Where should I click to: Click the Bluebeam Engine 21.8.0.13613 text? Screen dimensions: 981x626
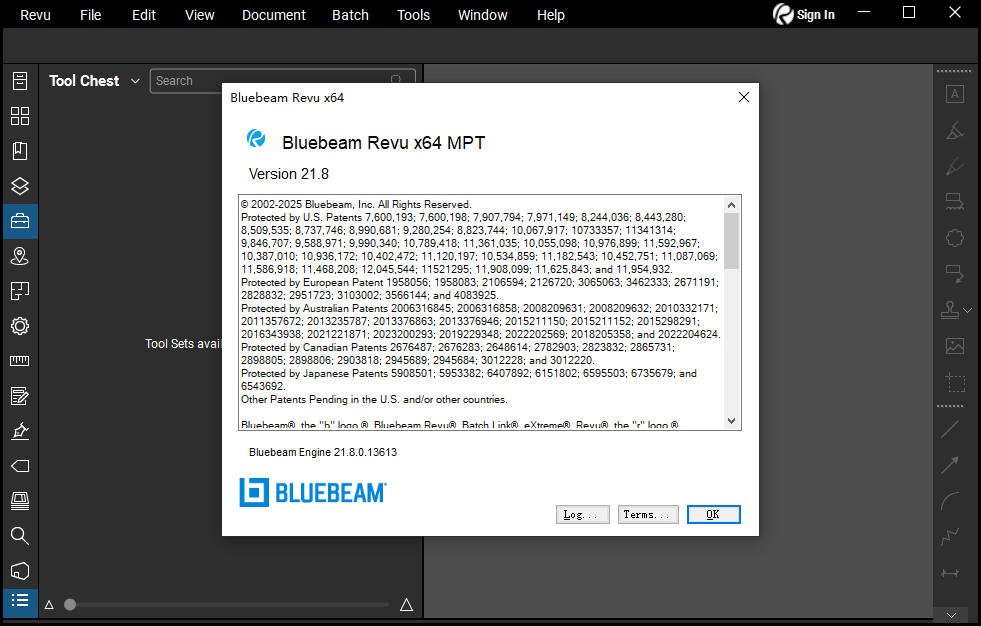[x=323, y=452]
